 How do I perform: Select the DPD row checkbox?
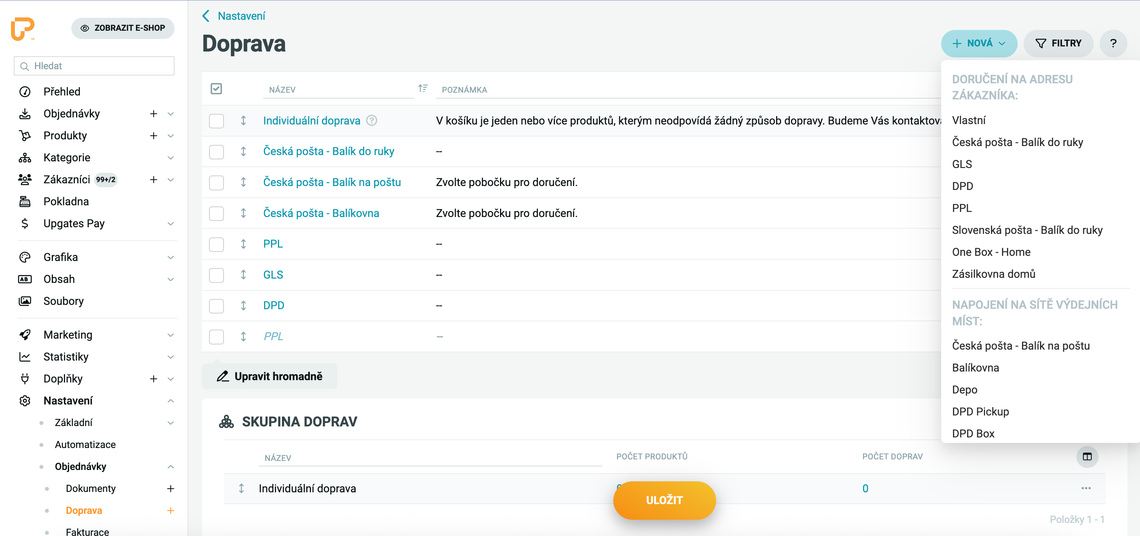pyautogui.click(x=216, y=306)
